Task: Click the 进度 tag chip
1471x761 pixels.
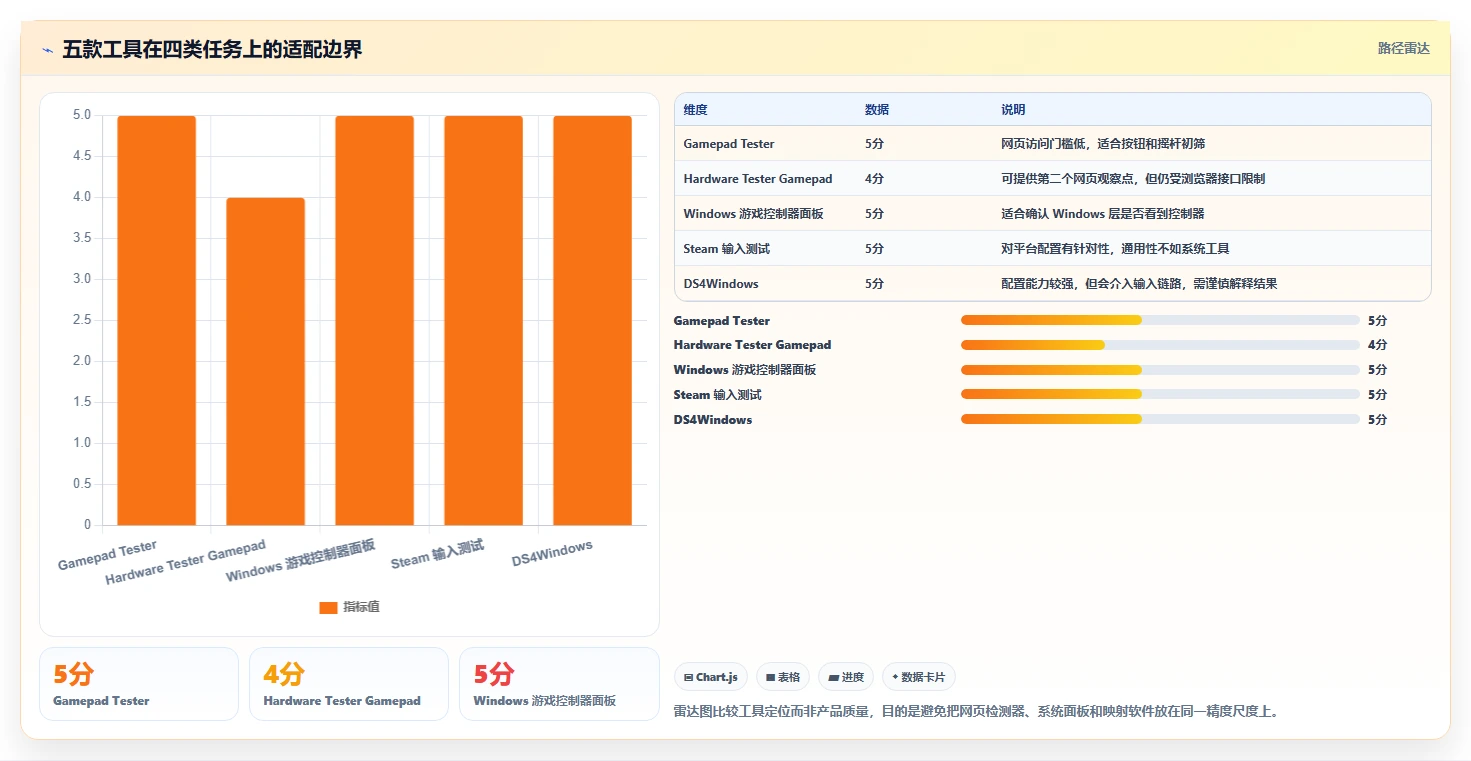Action: click(846, 677)
